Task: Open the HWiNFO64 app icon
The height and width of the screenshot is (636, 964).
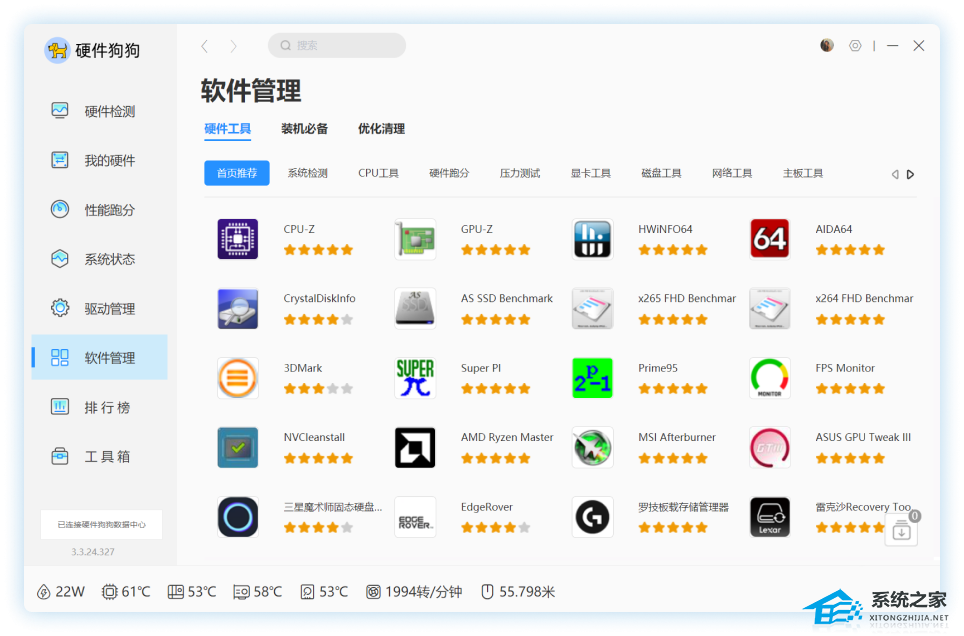Action: pos(592,239)
